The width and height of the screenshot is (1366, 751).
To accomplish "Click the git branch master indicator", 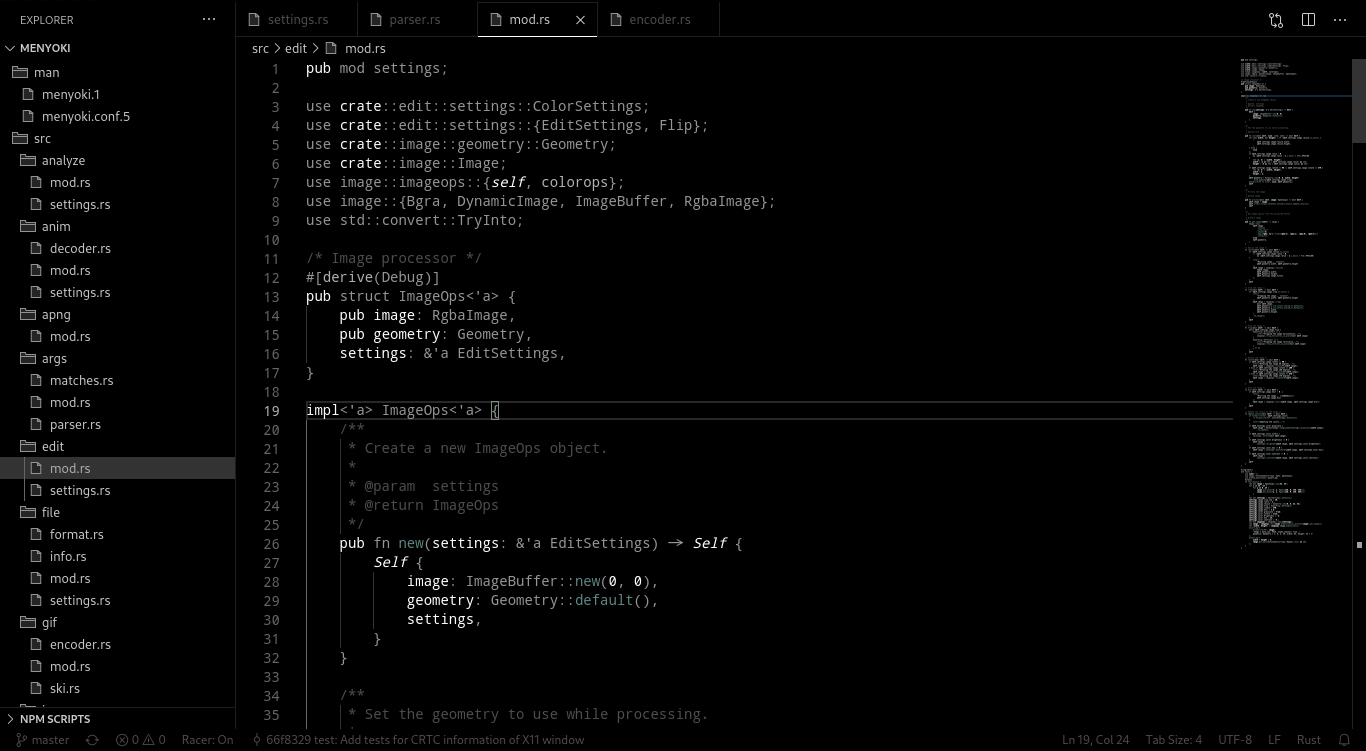I will click(43, 740).
